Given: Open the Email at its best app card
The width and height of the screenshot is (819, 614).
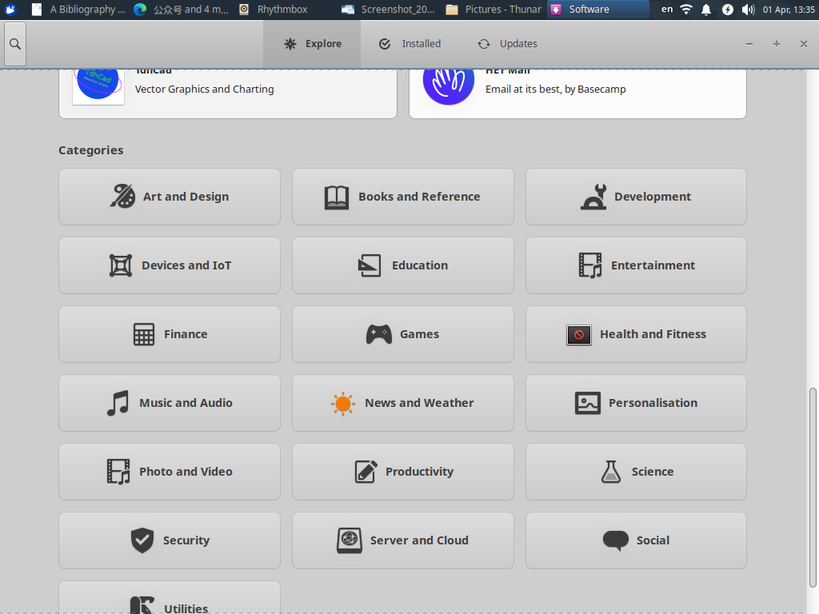Looking at the screenshot, I should click(x=578, y=92).
